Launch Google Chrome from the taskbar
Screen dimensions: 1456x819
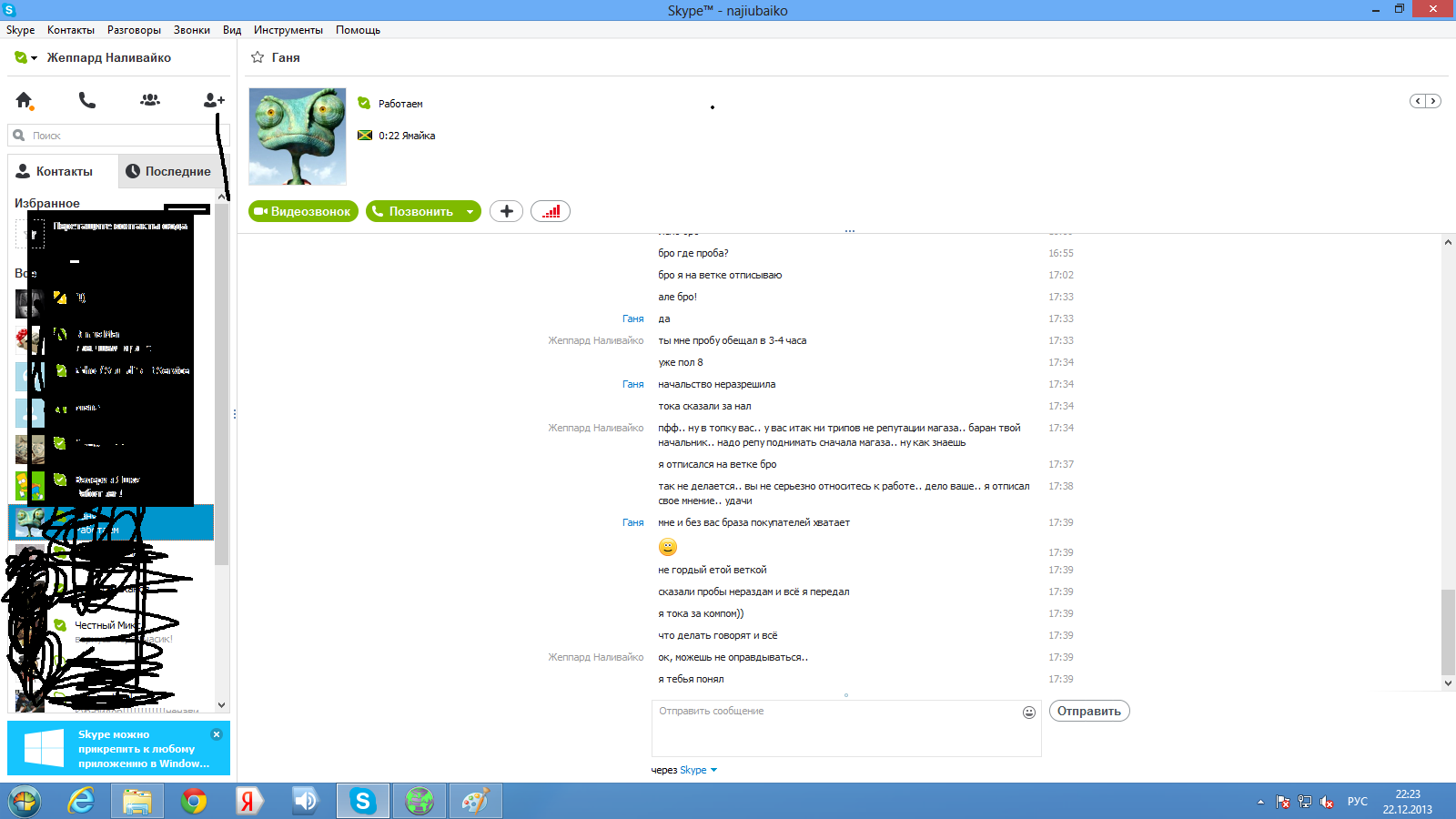tap(194, 801)
